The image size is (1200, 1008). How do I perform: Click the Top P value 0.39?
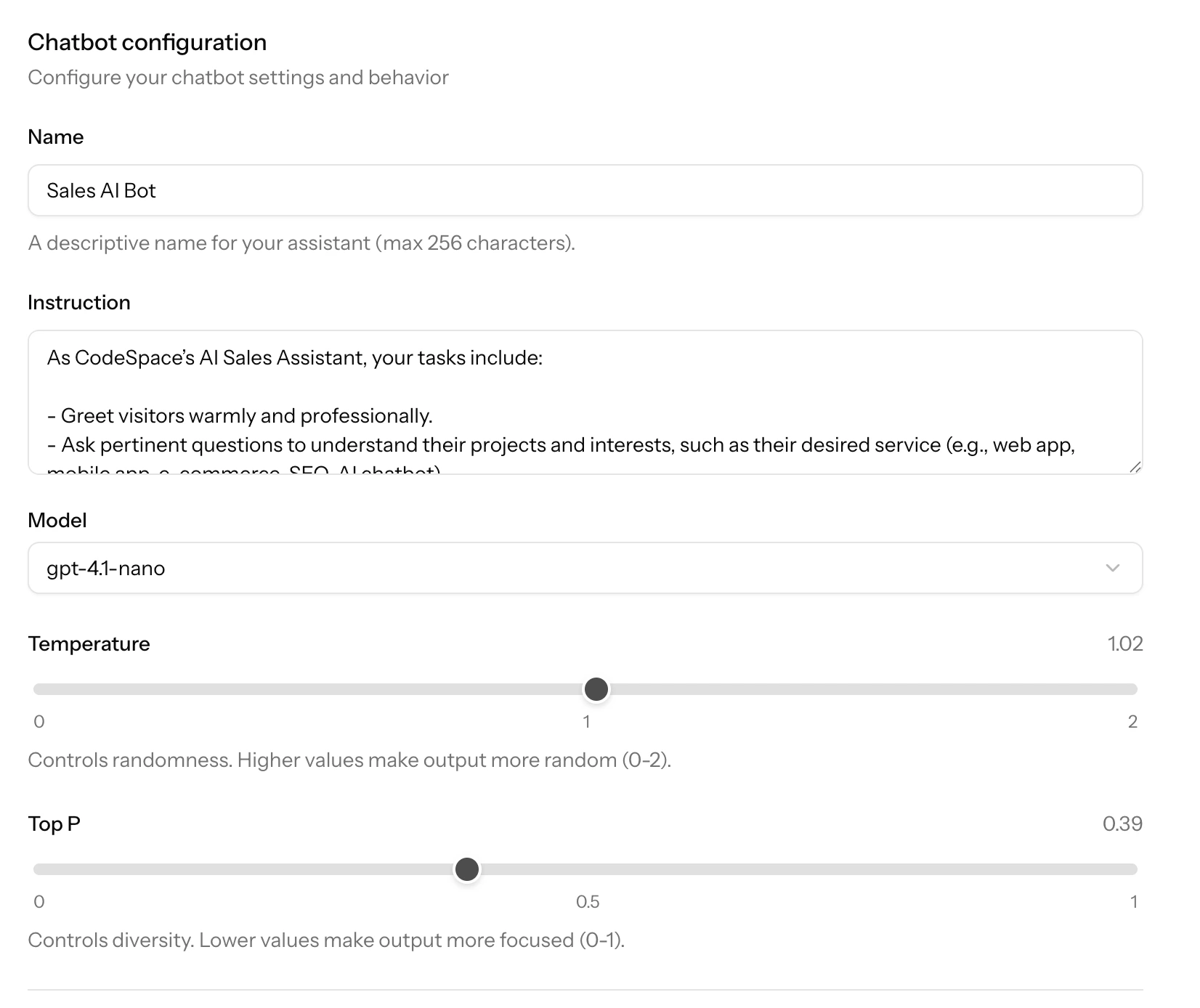point(1122,824)
